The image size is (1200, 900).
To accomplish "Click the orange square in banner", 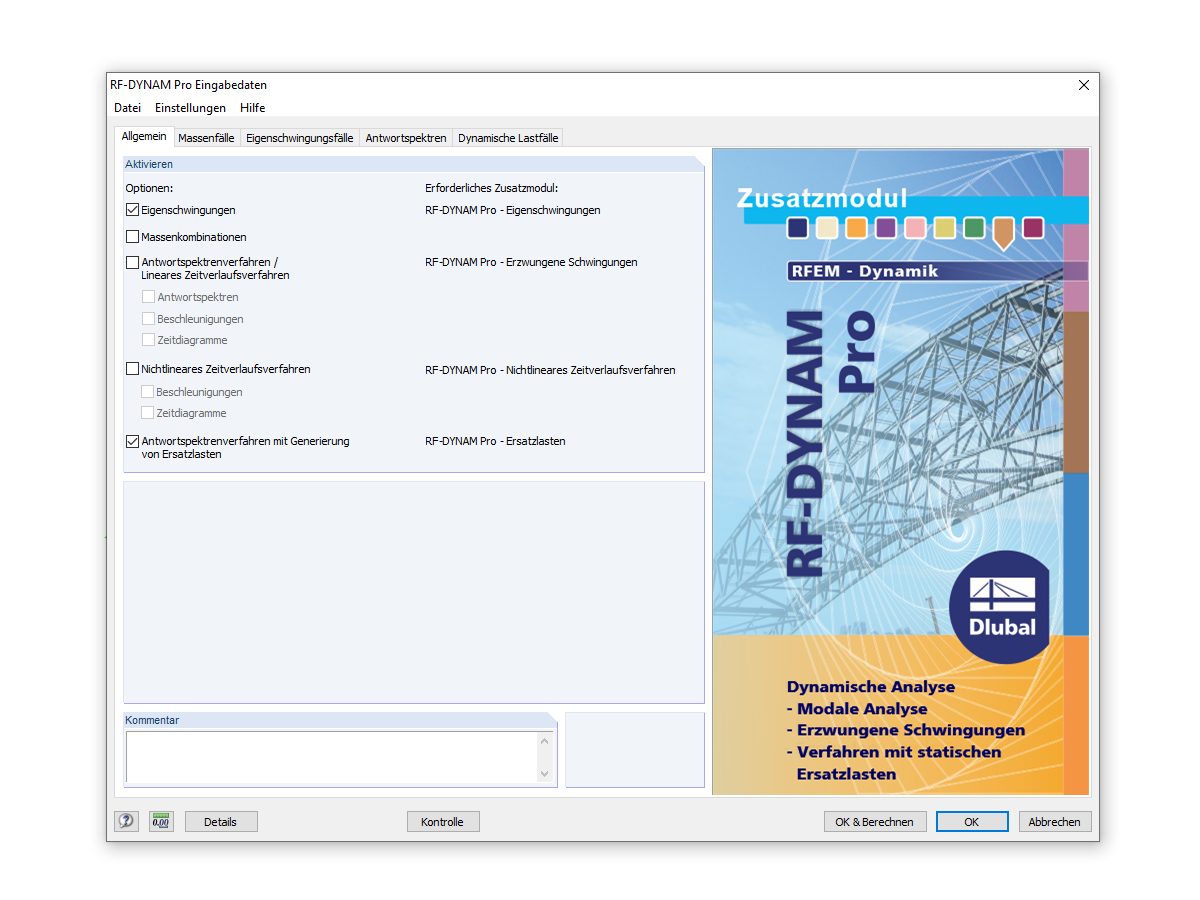I will [856, 228].
